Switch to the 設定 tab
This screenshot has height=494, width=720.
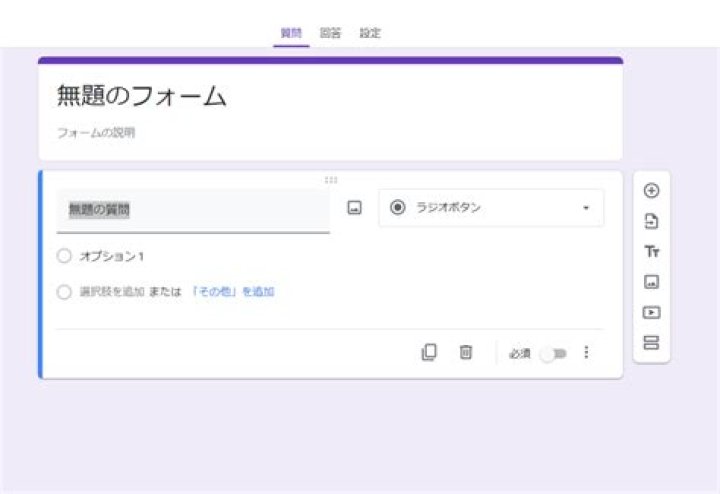370,33
